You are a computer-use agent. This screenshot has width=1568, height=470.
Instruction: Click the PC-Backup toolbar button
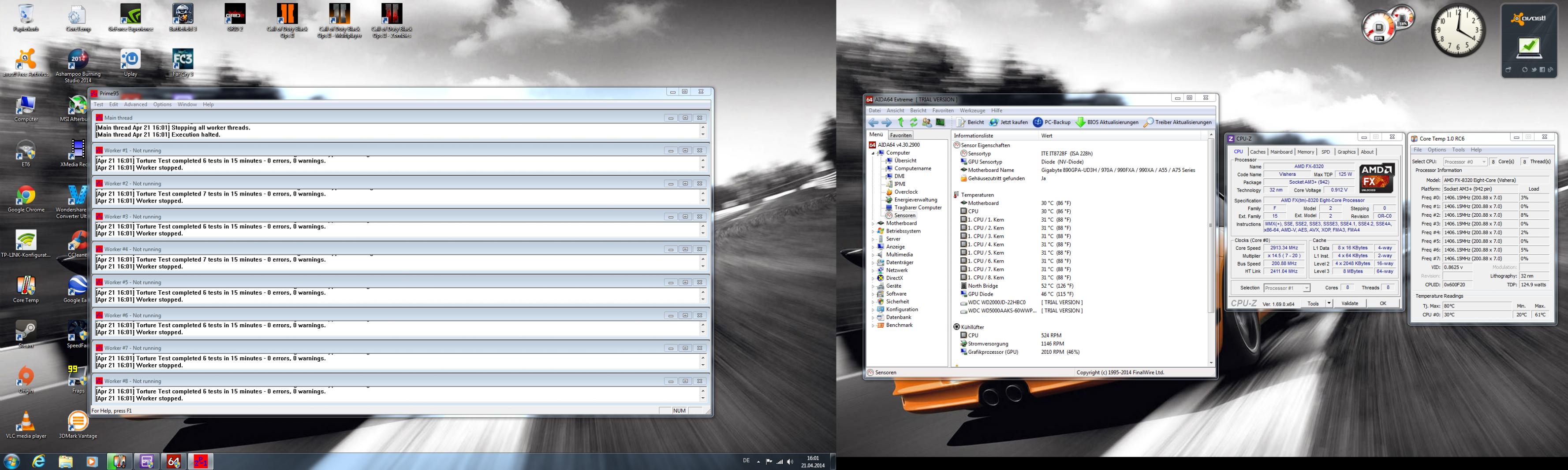1052,122
